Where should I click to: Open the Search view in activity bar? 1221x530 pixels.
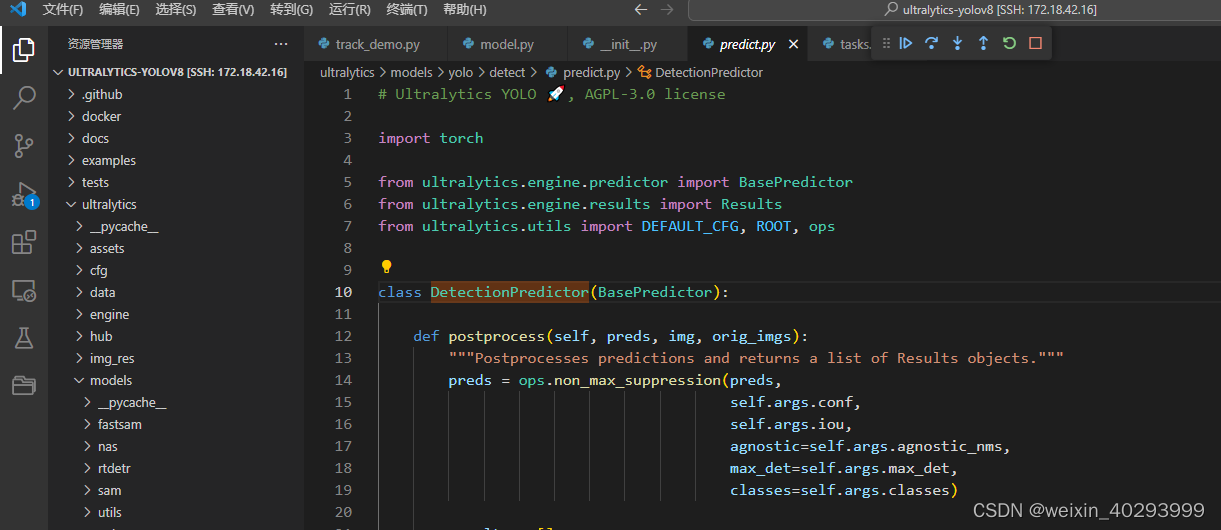coord(24,97)
